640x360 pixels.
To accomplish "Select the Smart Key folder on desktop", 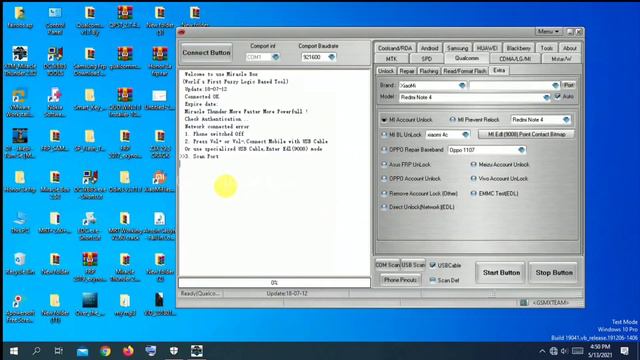I will [x=90, y=100].
